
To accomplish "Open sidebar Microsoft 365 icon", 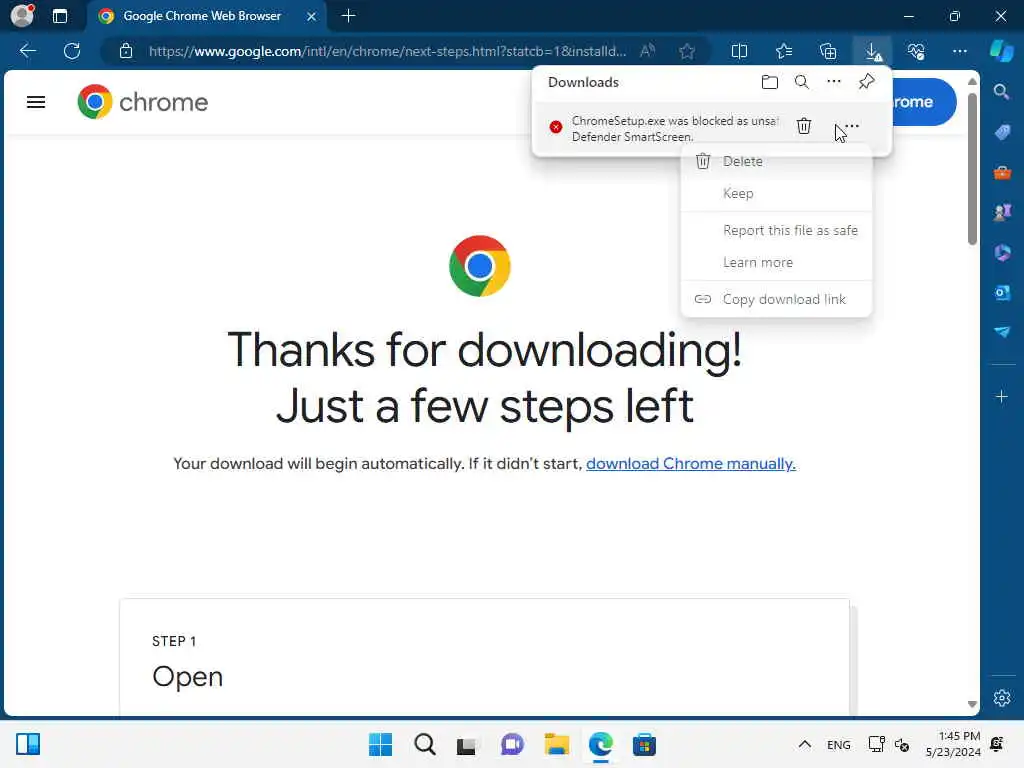I will pyautogui.click(x=1002, y=252).
